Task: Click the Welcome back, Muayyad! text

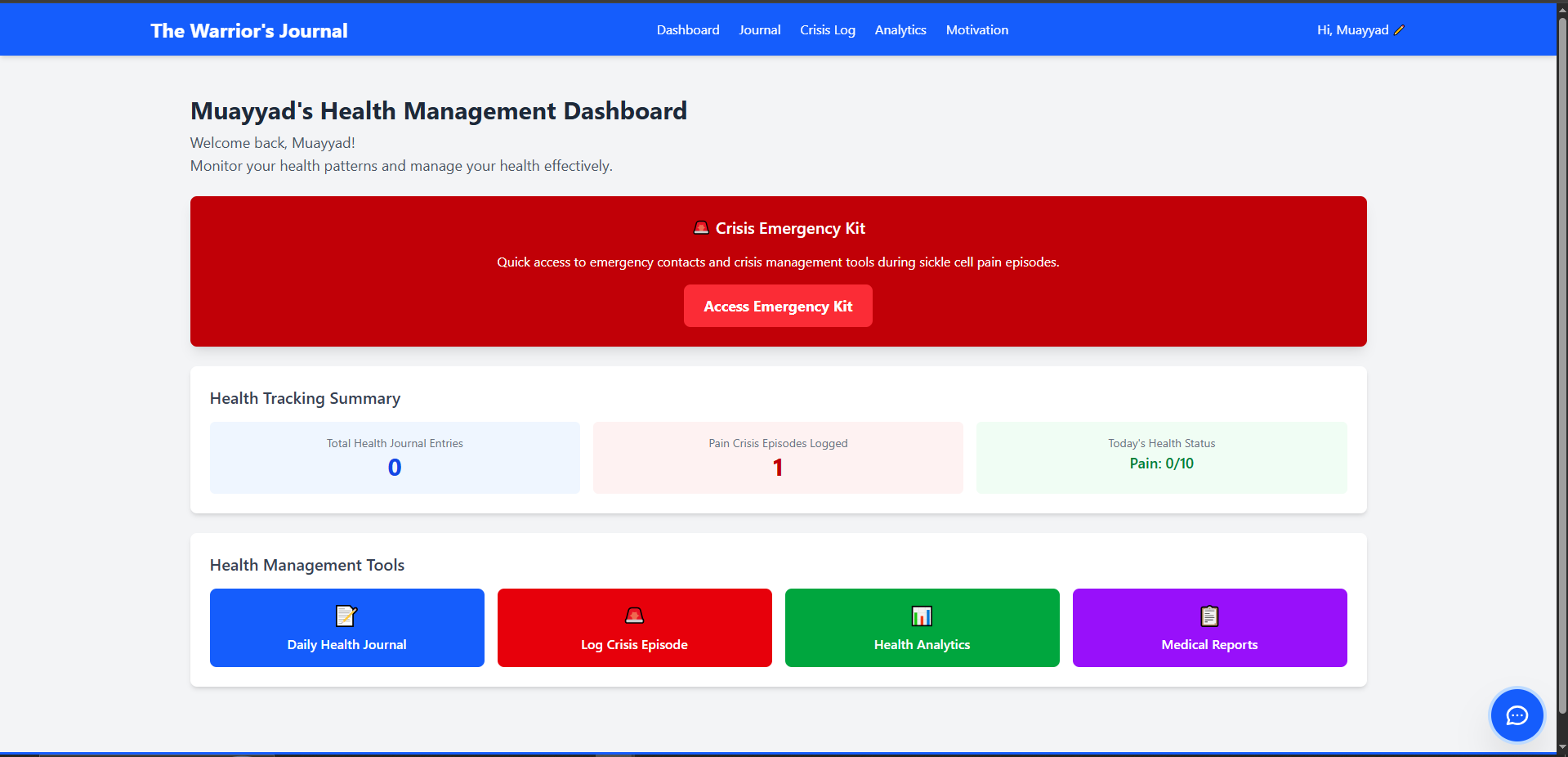Action: pyautogui.click(x=273, y=143)
